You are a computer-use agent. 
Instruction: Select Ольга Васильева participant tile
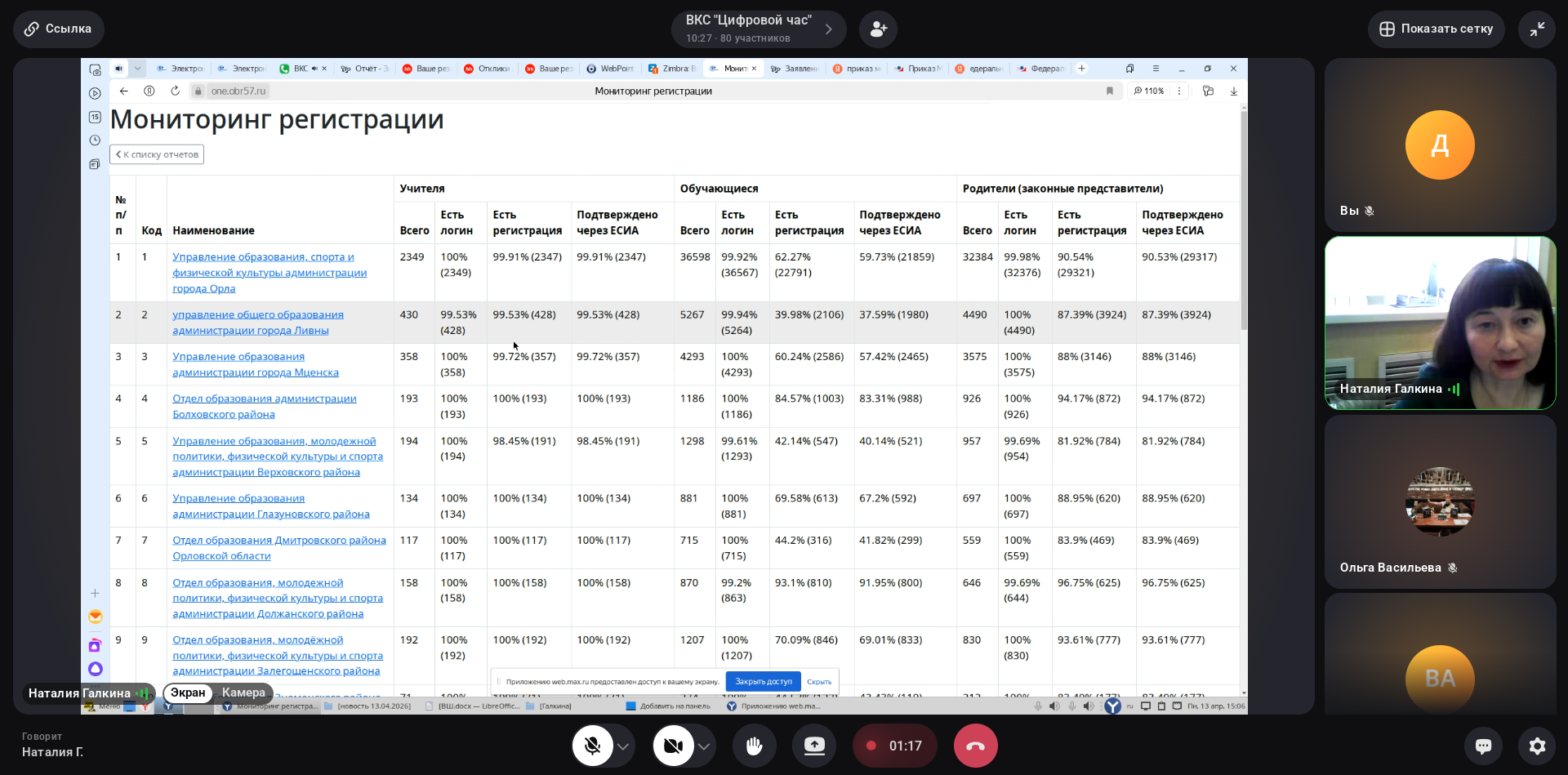click(x=1440, y=501)
